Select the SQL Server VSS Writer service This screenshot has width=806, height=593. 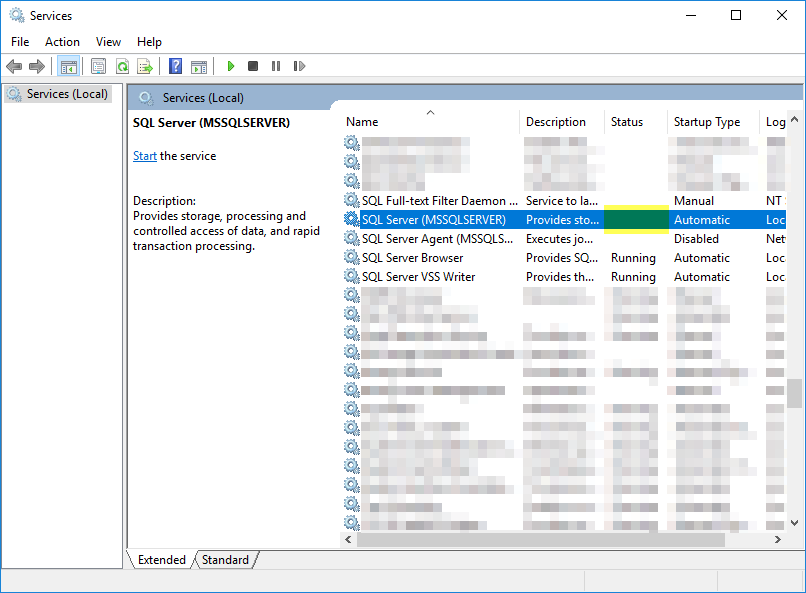(x=418, y=276)
